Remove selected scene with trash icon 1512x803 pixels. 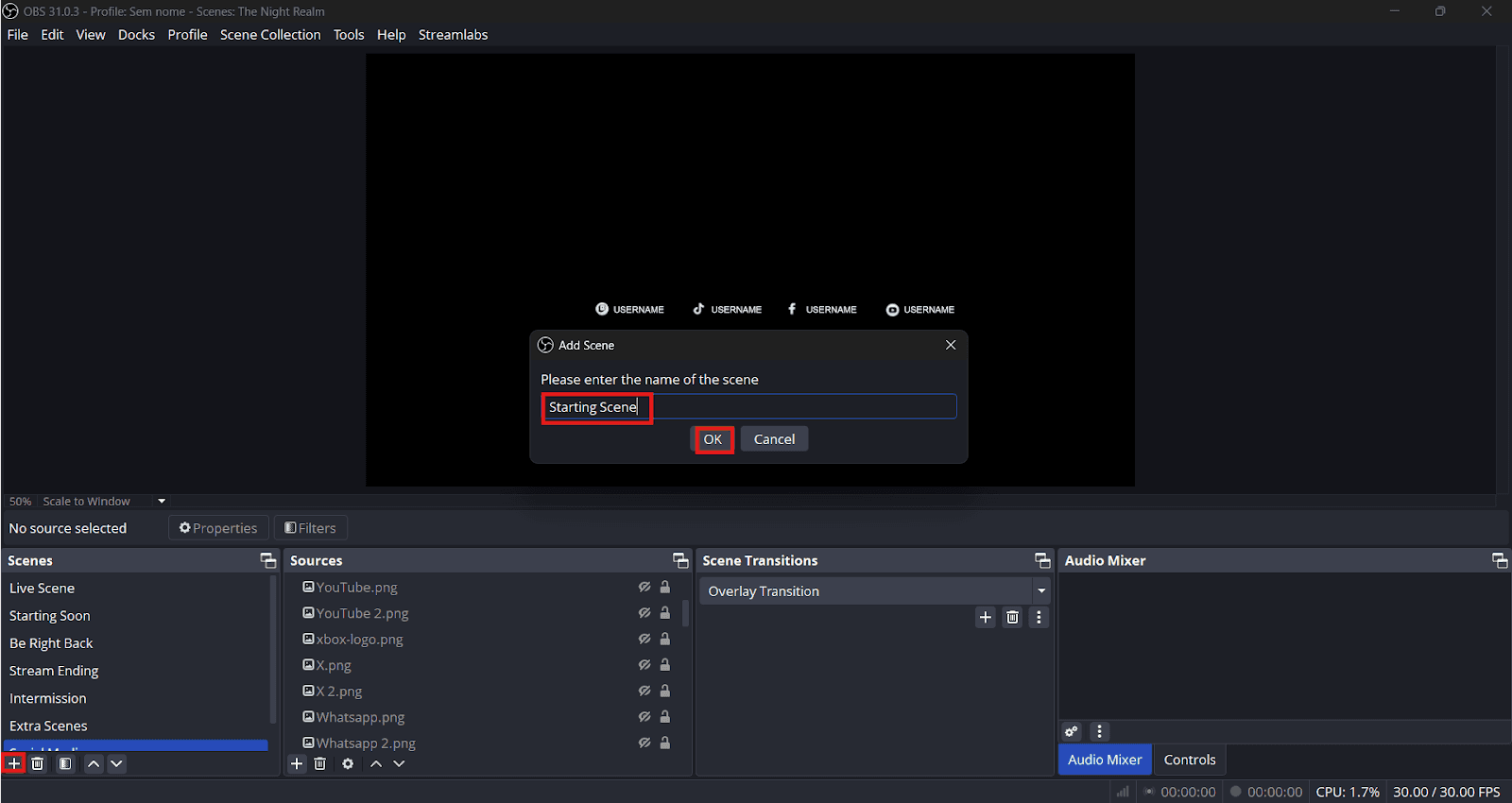[x=38, y=763]
